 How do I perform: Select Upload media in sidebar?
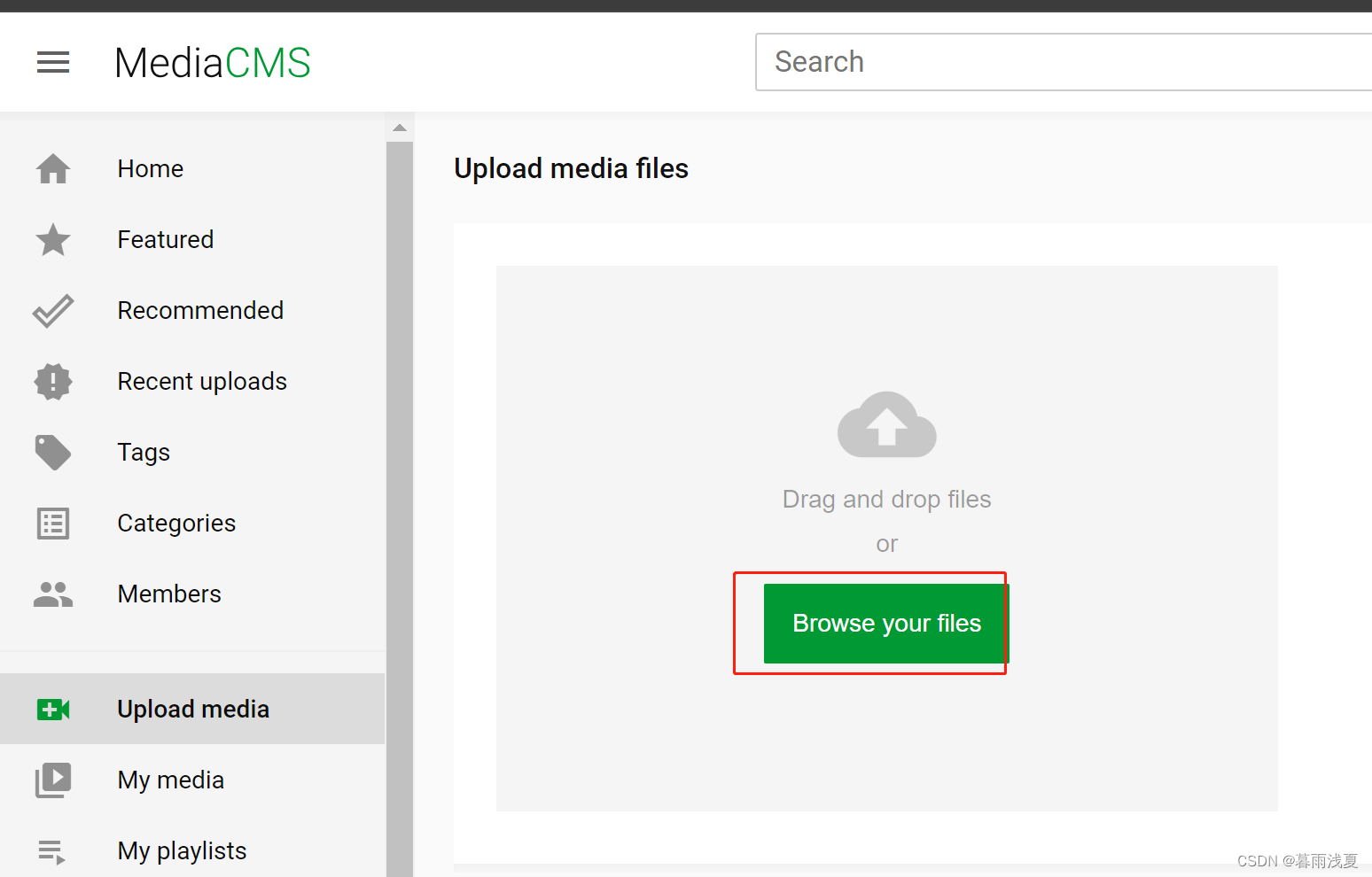point(192,709)
